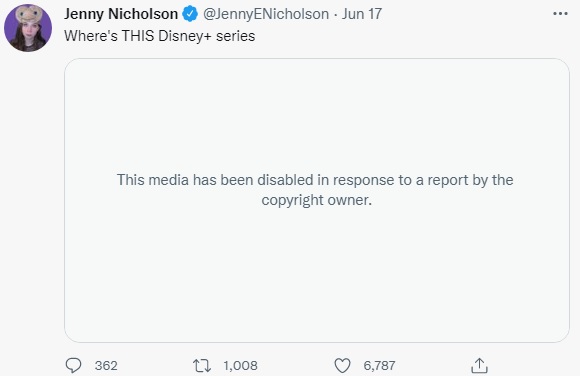Click the tweet text about Disney+ series
The image size is (580, 376).
click(x=159, y=36)
